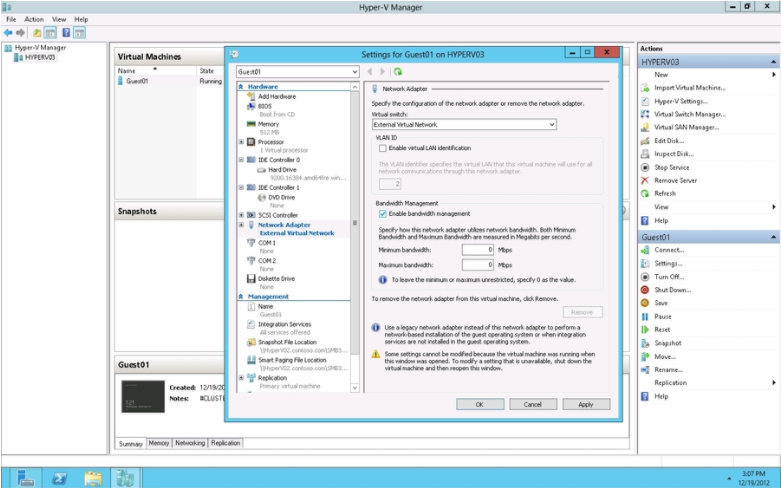Open the Action menu
Viewport: 781px width, 488px height.
click(x=34, y=19)
